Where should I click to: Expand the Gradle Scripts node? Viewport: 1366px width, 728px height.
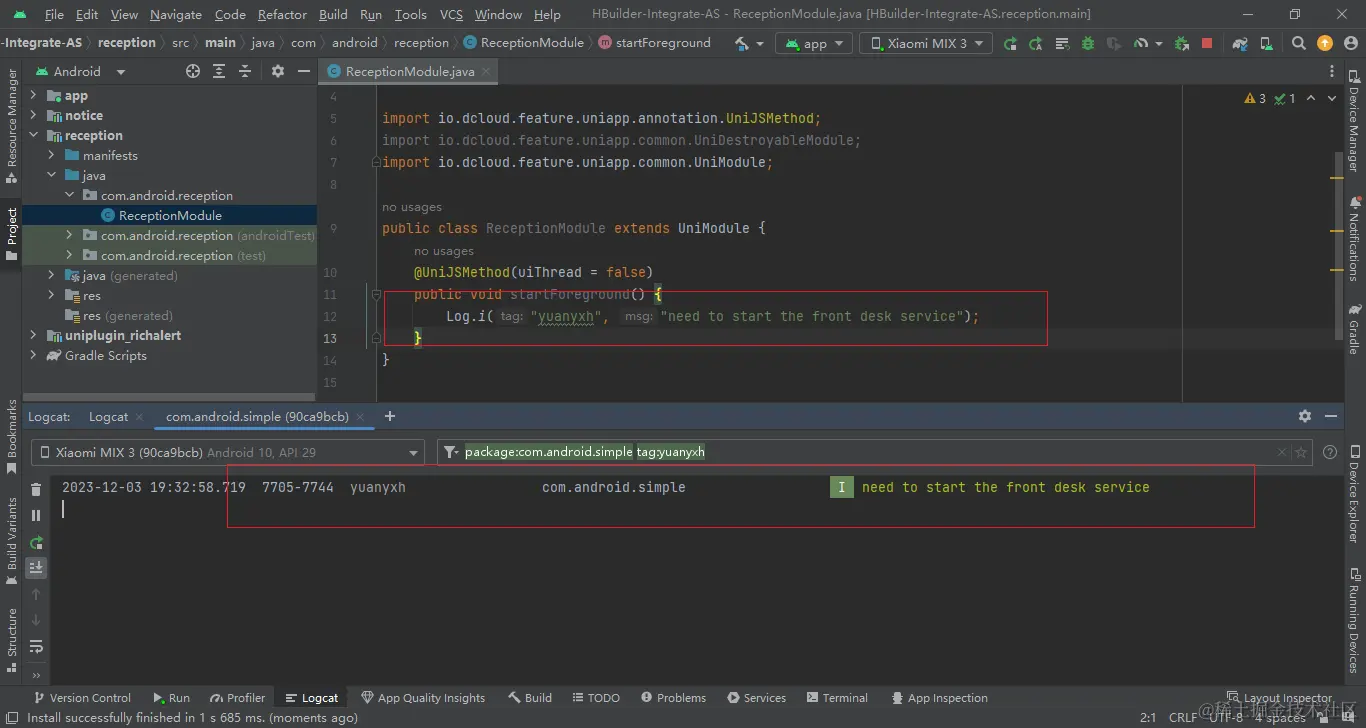pyautogui.click(x=33, y=355)
